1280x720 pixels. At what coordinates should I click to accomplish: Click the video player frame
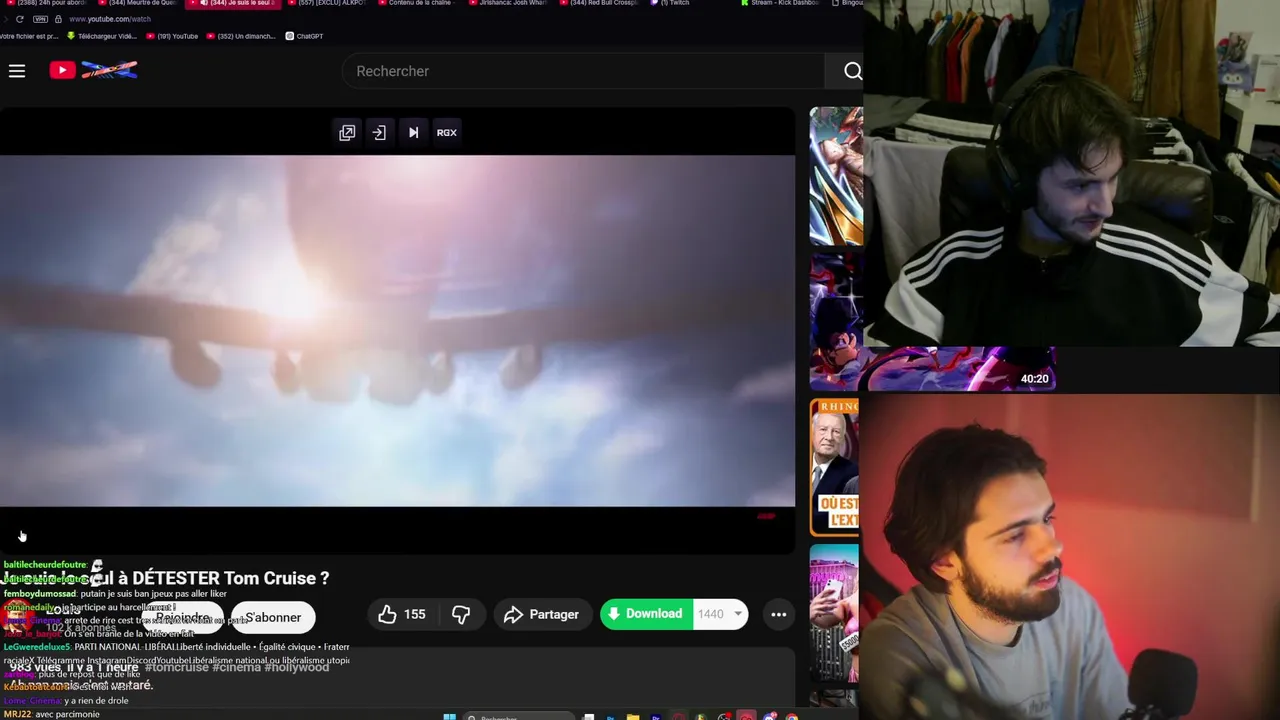[397, 330]
